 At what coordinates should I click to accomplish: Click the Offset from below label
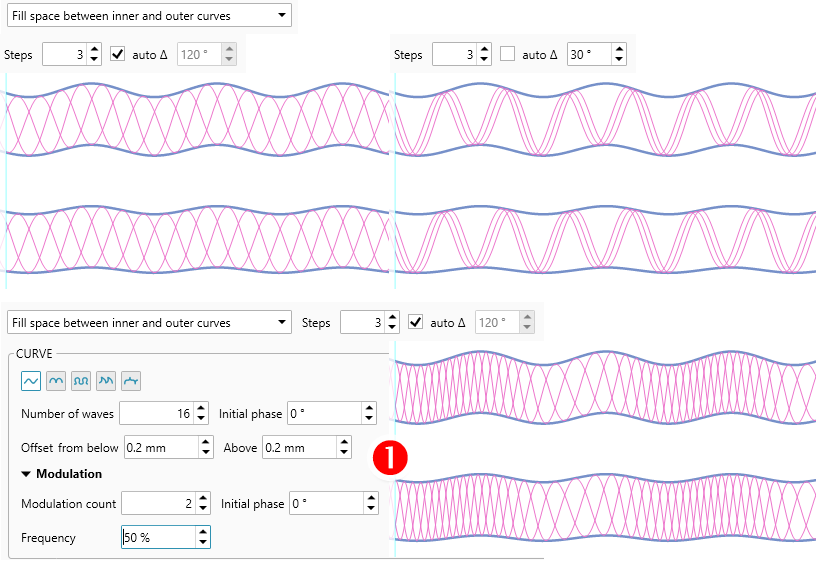[70, 448]
